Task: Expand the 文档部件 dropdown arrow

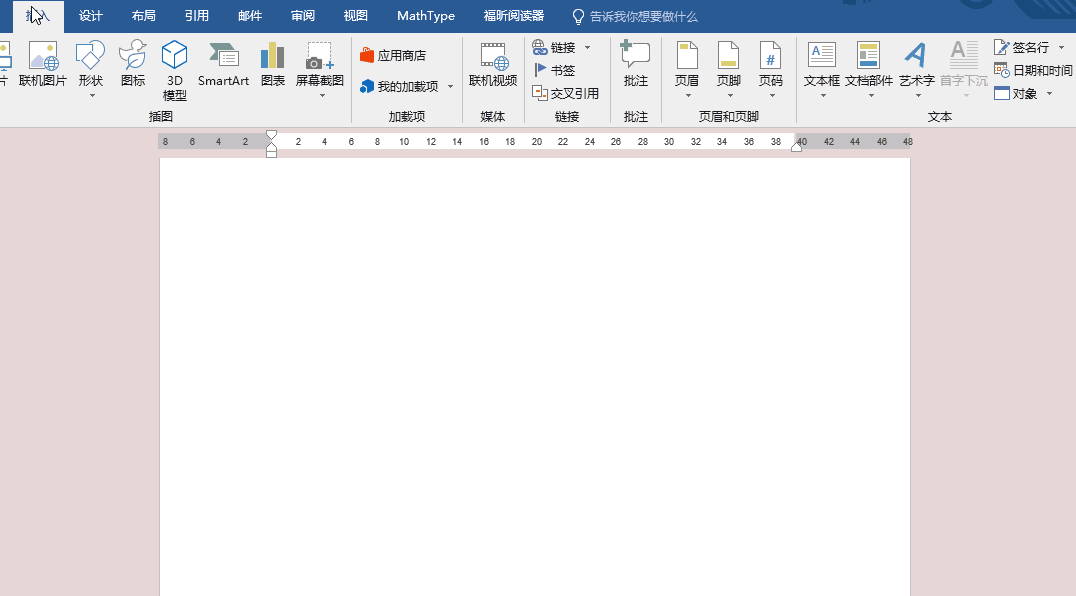Action: [871, 96]
